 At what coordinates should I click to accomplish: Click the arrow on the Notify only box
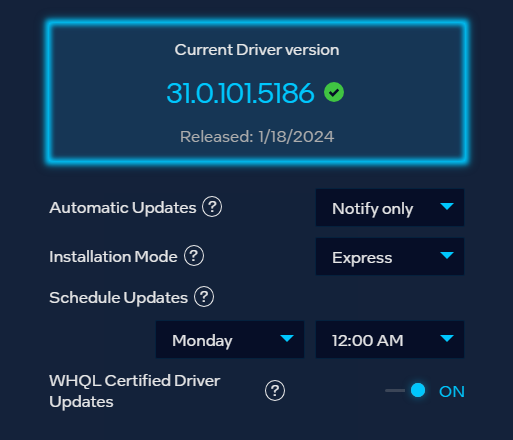(447, 207)
